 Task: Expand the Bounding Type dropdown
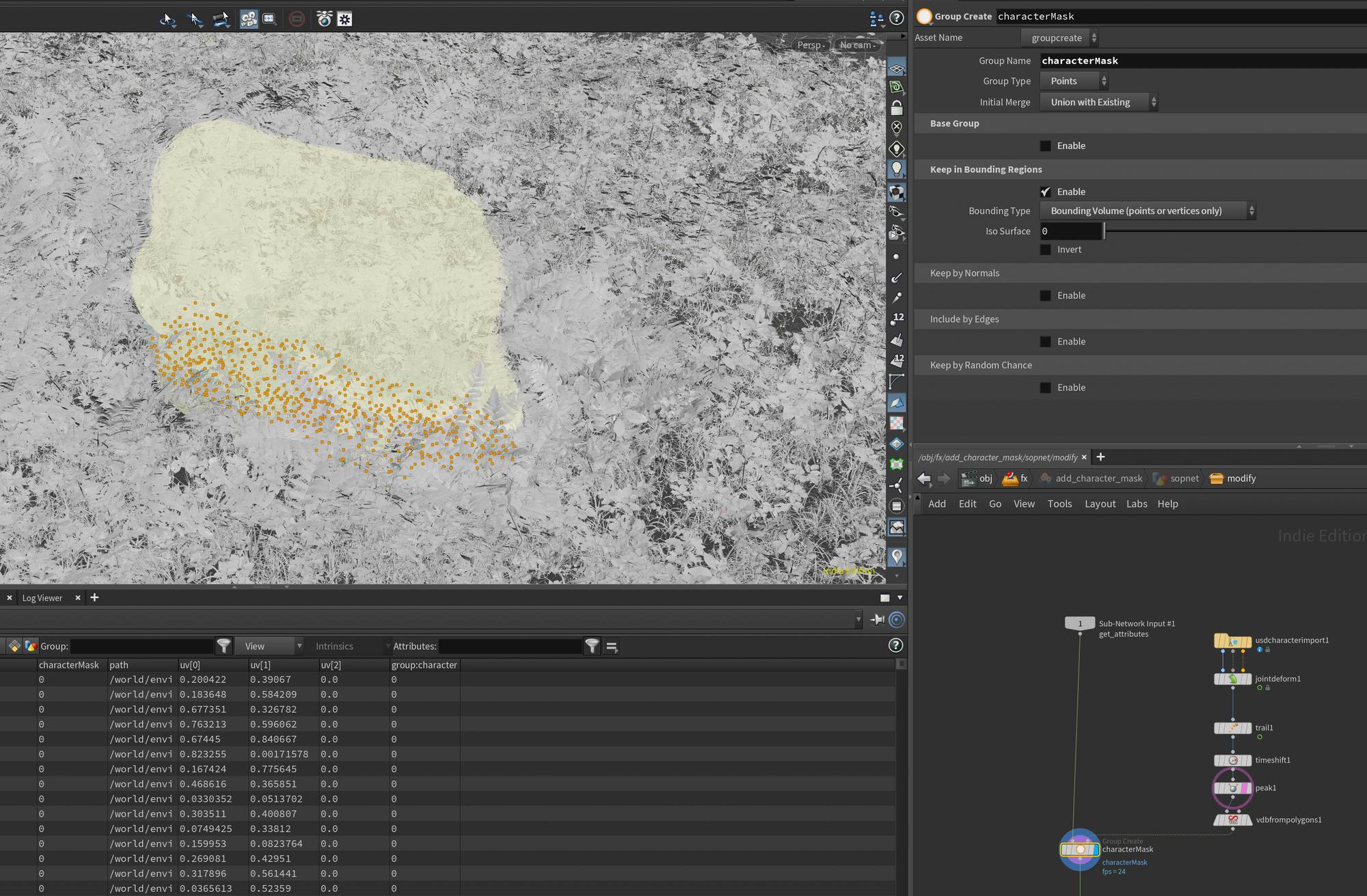(1148, 211)
